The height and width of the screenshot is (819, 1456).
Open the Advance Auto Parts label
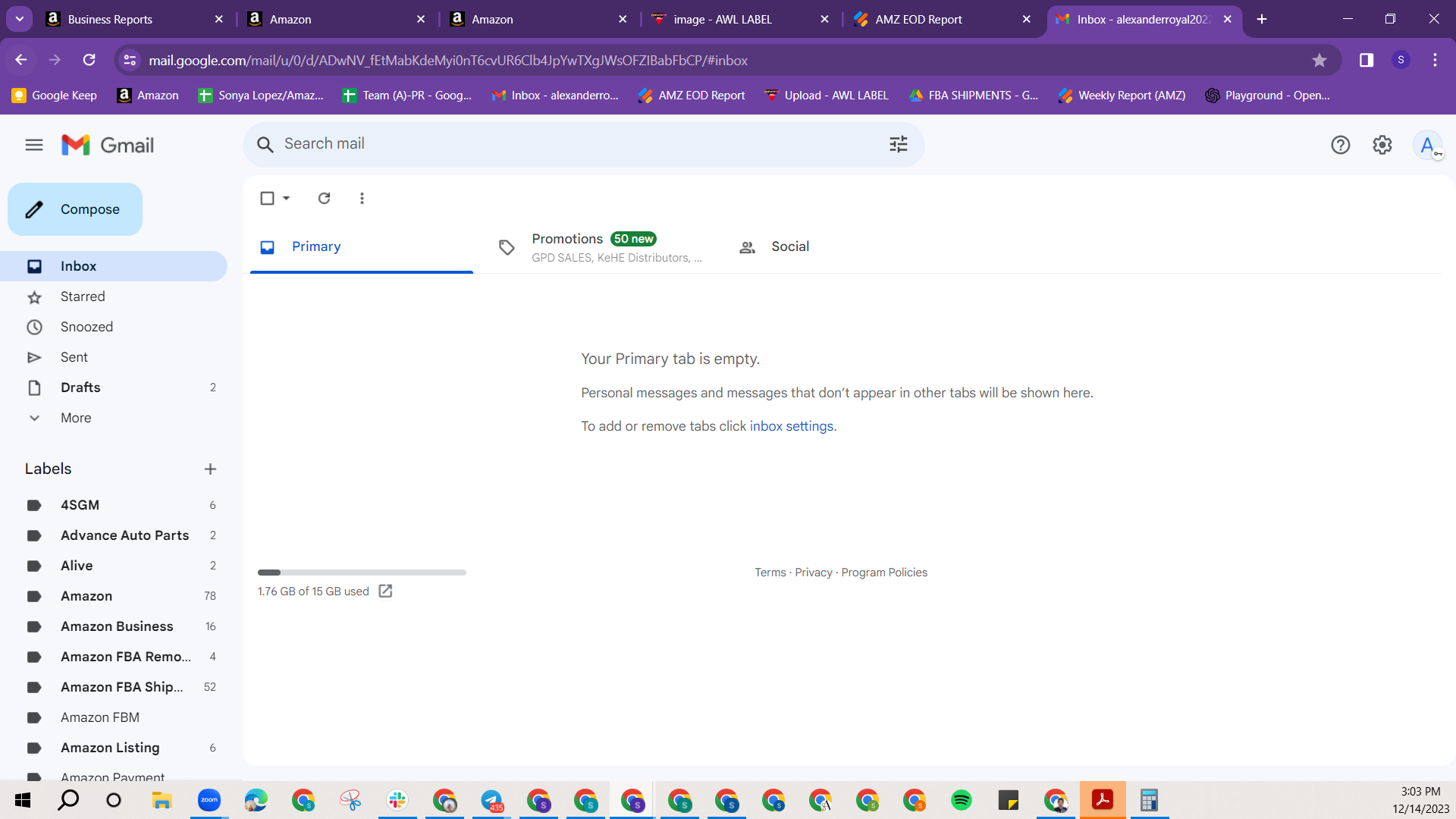tap(114, 535)
